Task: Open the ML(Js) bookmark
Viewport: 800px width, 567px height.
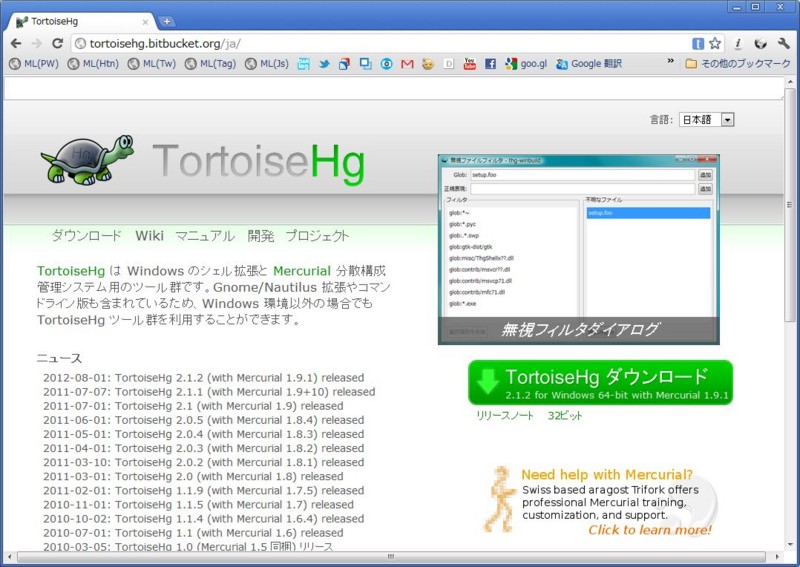Action: tap(267, 64)
